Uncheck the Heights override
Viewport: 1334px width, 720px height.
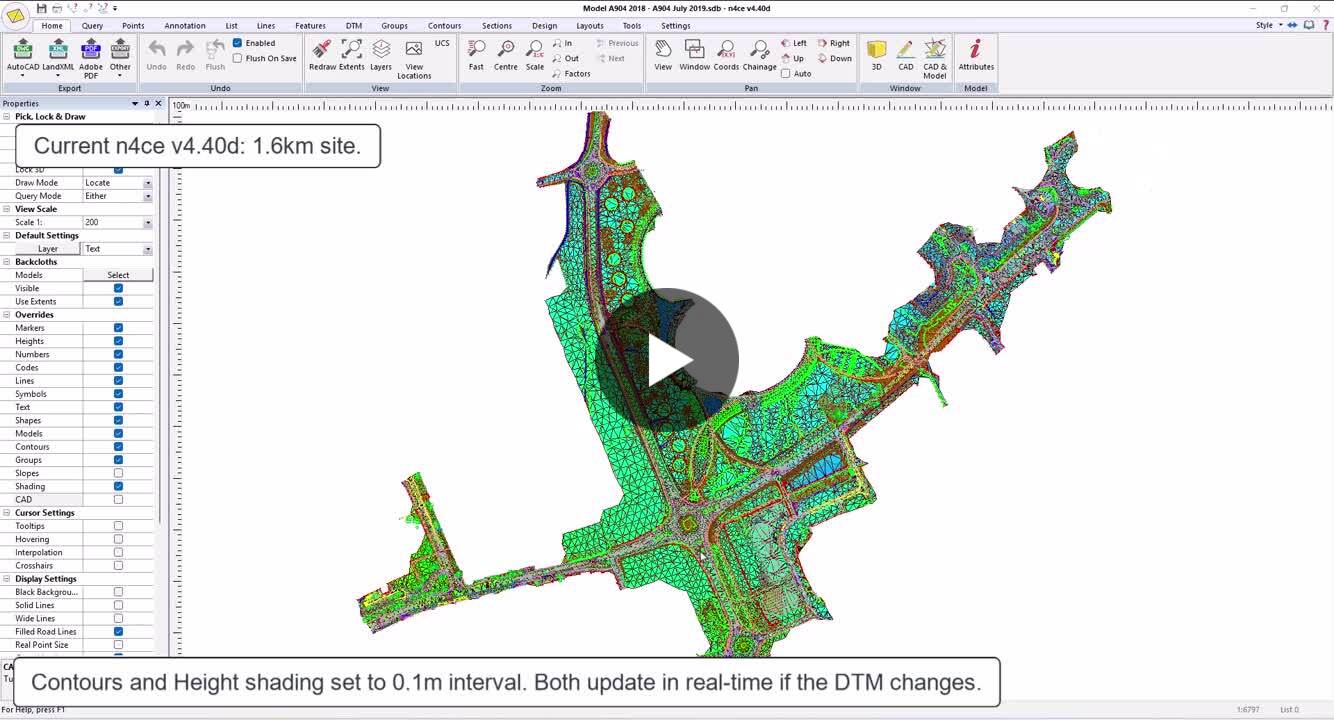pyautogui.click(x=118, y=341)
